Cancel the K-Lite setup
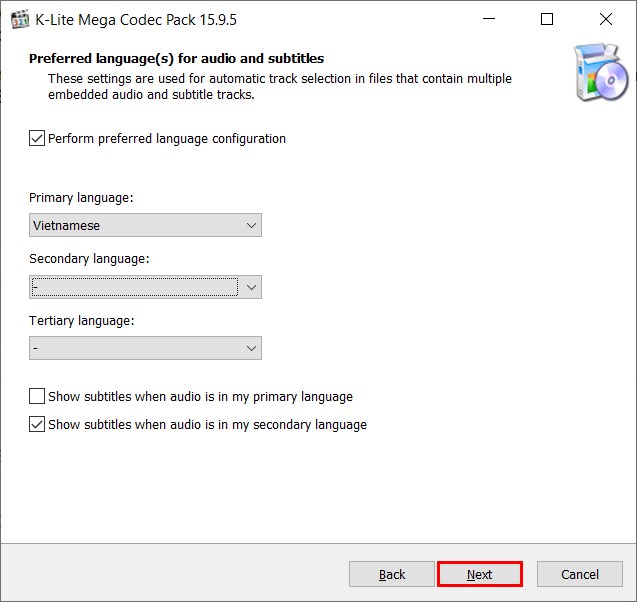Viewport: 637px width, 602px height. tap(580, 574)
